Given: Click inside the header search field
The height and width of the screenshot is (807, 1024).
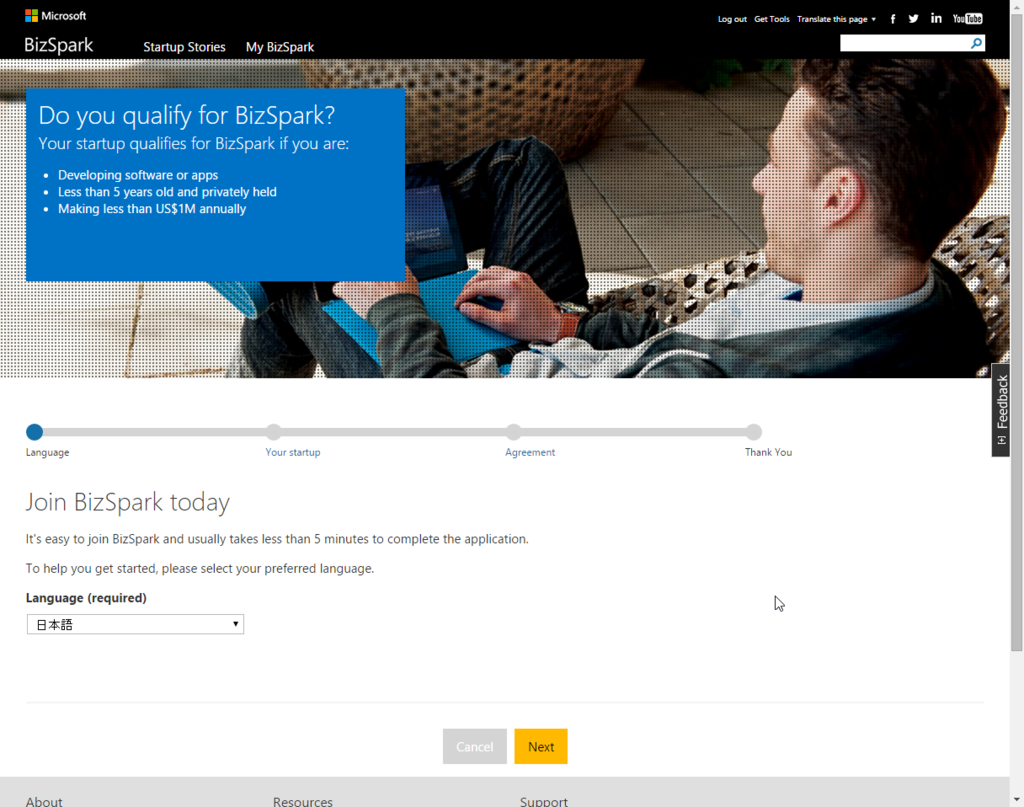Looking at the screenshot, I should (x=904, y=43).
